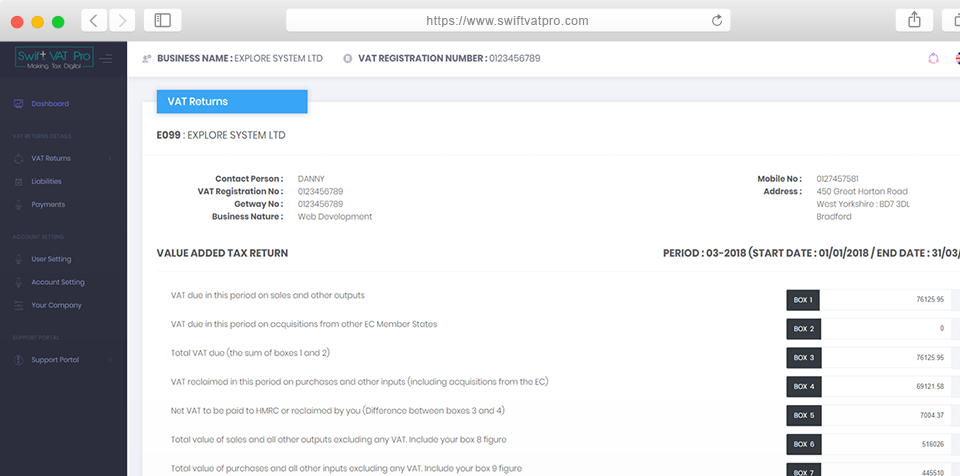Screen dimensions: 960x476
Task: Click the pink notification icon in header
Action: tap(933, 58)
